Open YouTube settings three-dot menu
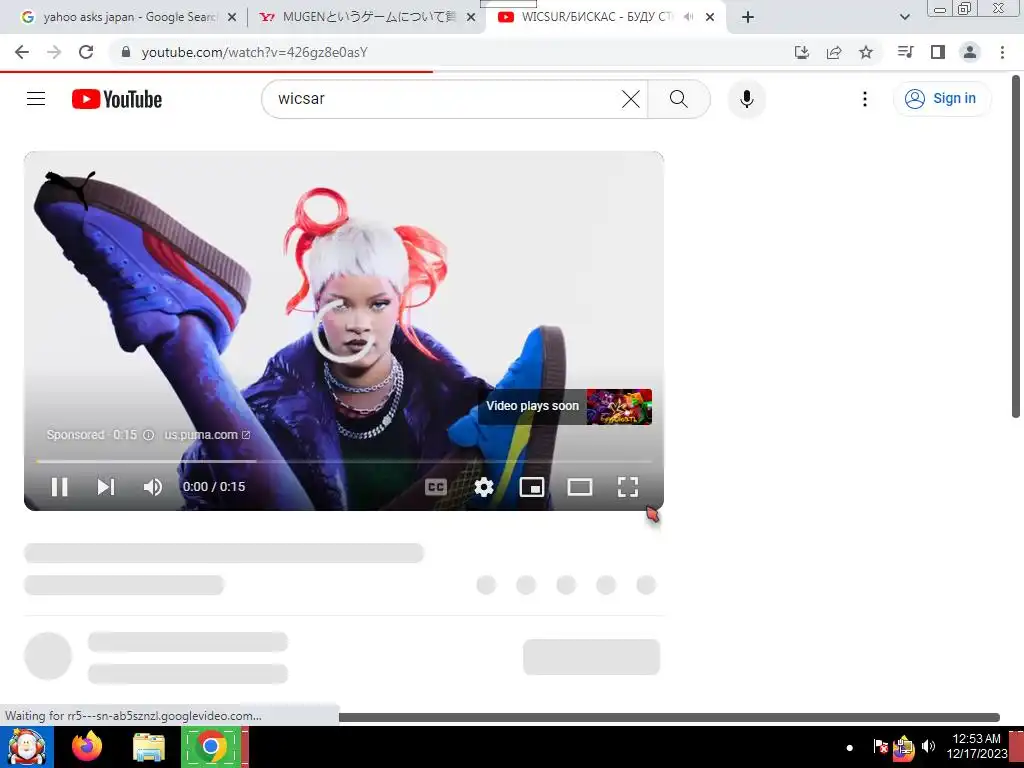Image resolution: width=1024 pixels, height=768 pixels. 865,99
